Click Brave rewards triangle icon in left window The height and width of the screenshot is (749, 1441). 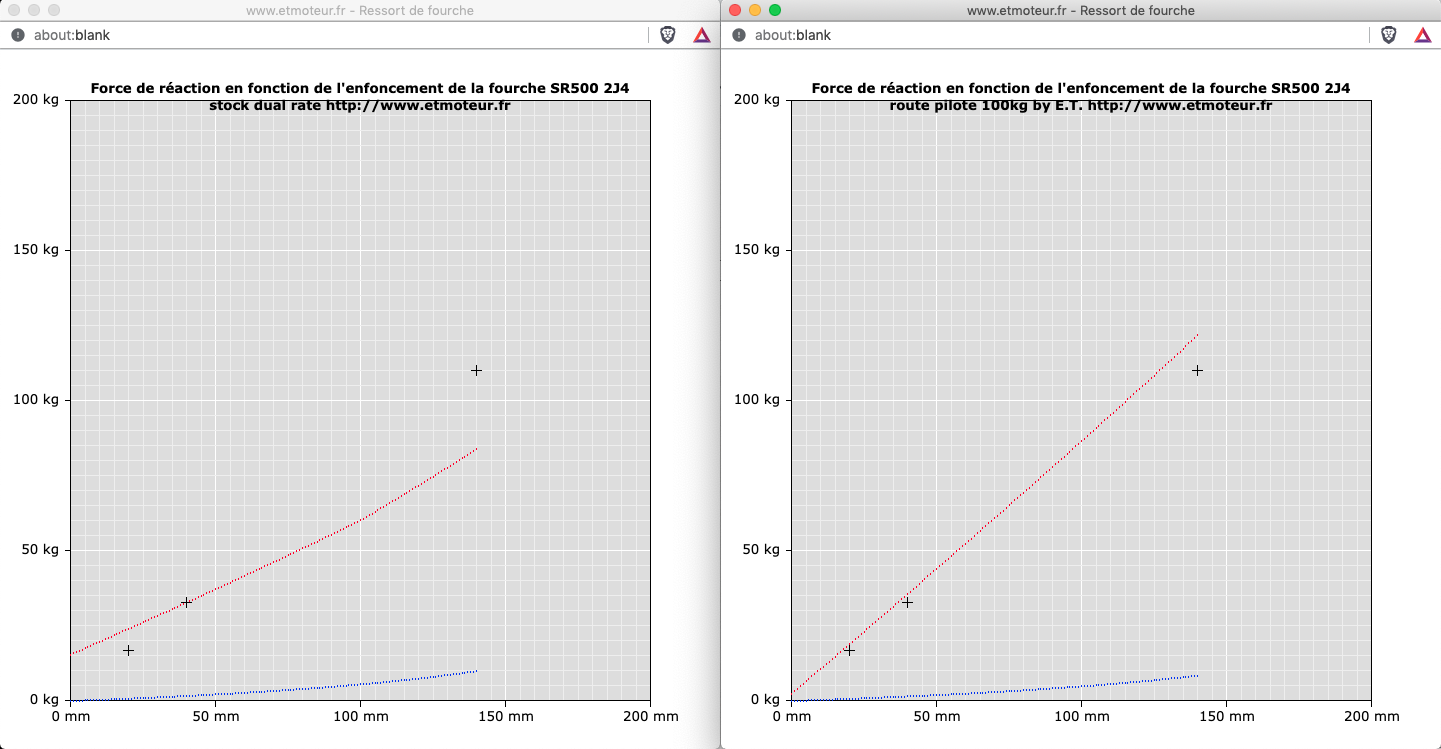[702, 35]
